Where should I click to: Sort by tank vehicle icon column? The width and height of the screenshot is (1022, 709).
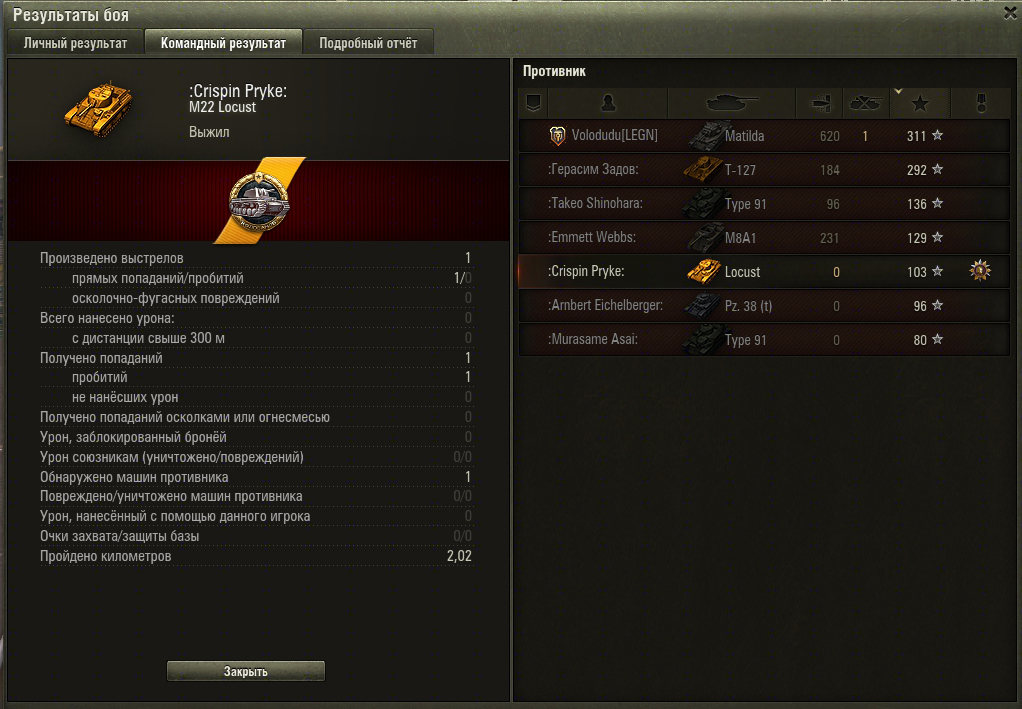(x=732, y=103)
